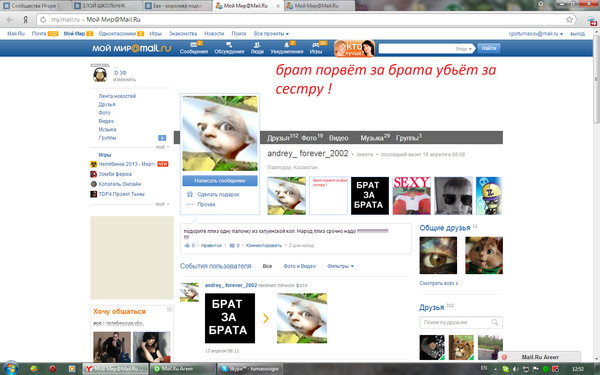Open SEXY photo thumbnail

click(x=412, y=196)
